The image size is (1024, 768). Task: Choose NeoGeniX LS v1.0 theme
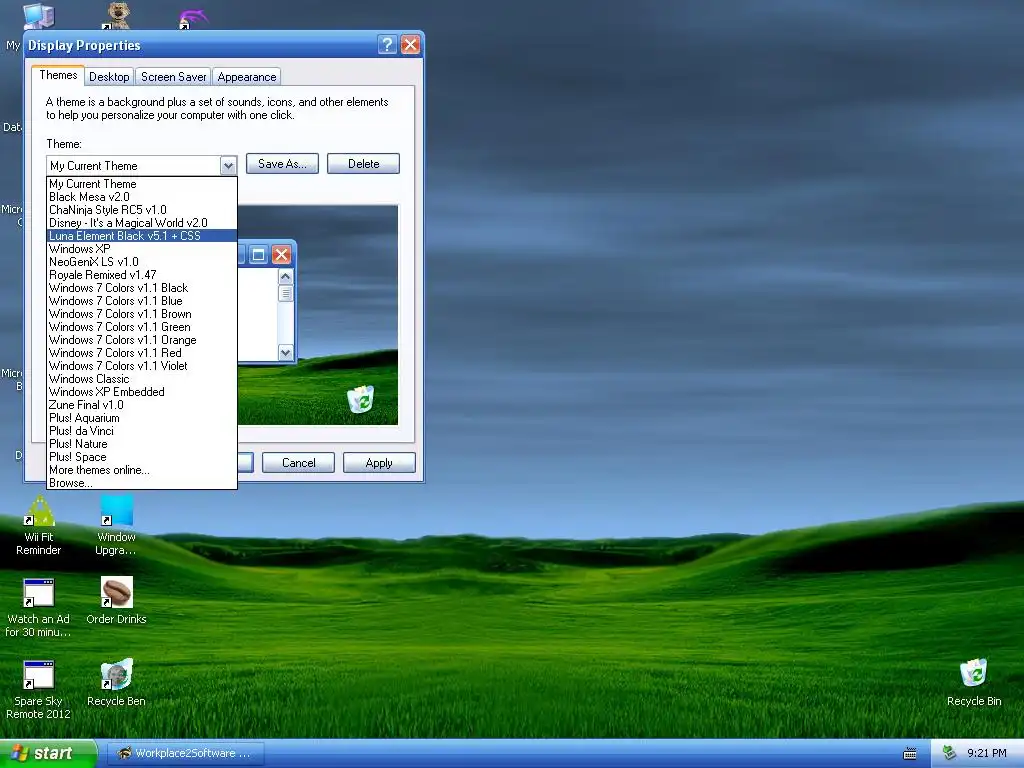pyautogui.click(x=142, y=262)
